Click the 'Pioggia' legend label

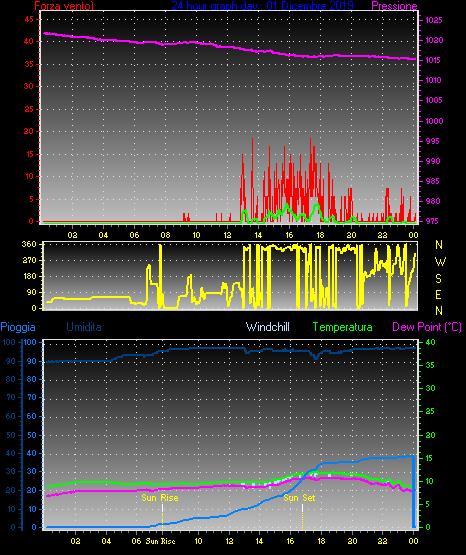[x=18, y=327]
